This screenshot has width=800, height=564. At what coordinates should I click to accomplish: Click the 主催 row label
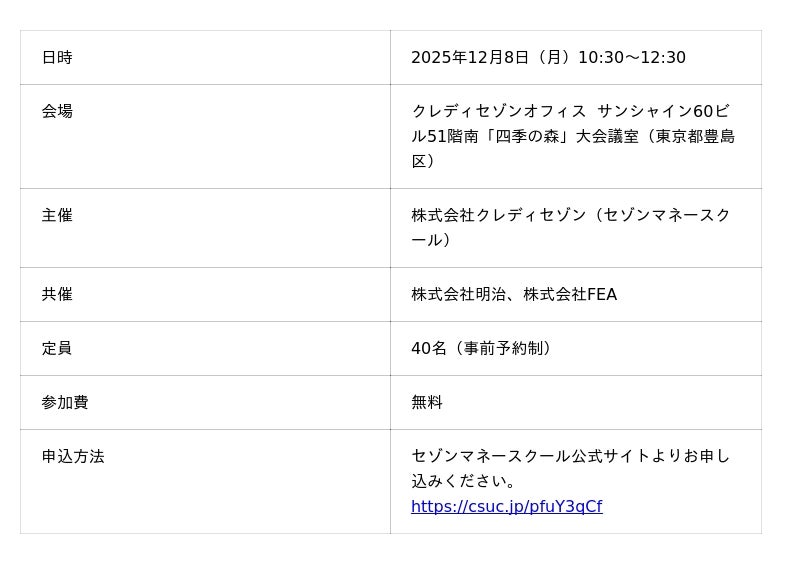pos(57,216)
